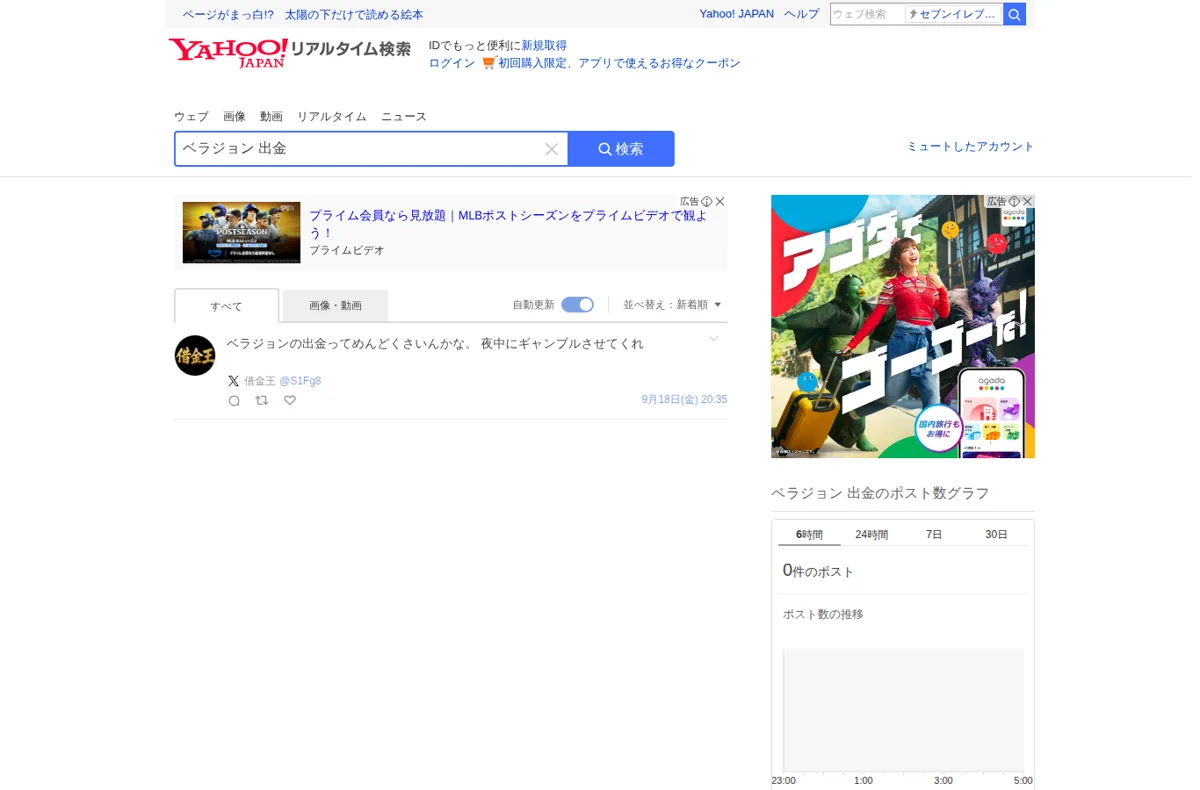1200x790 pixels.
Task: Select 24時間 graph tab
Action: [871, 534]
